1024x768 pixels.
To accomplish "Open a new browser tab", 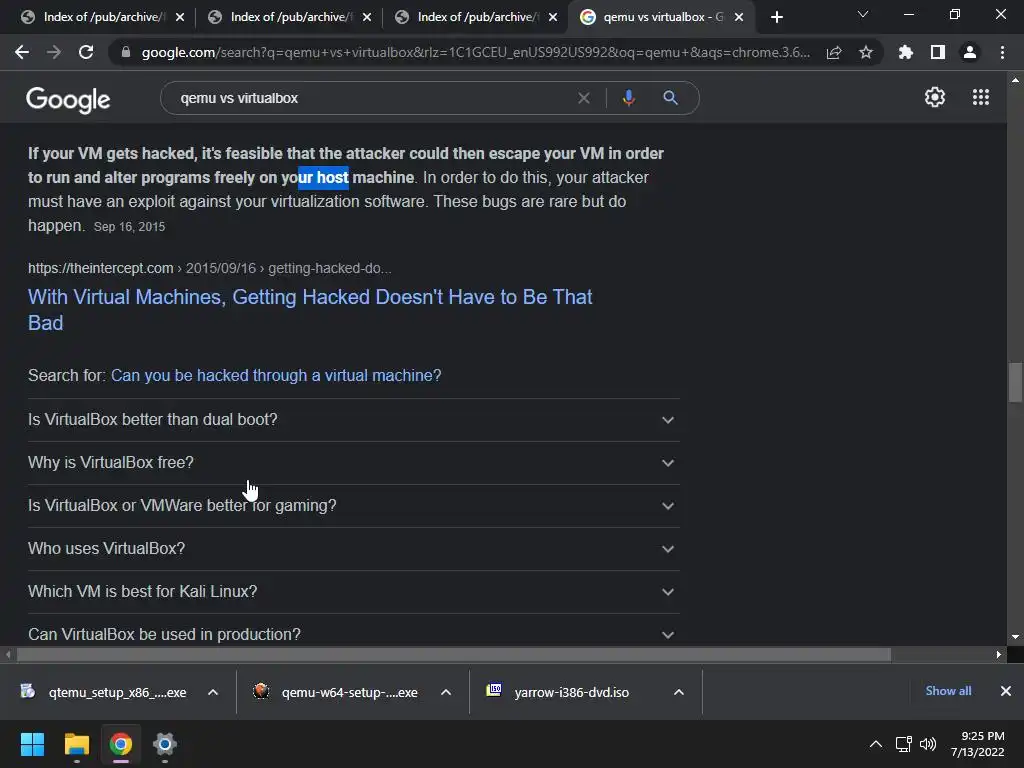I will point(776,18).
